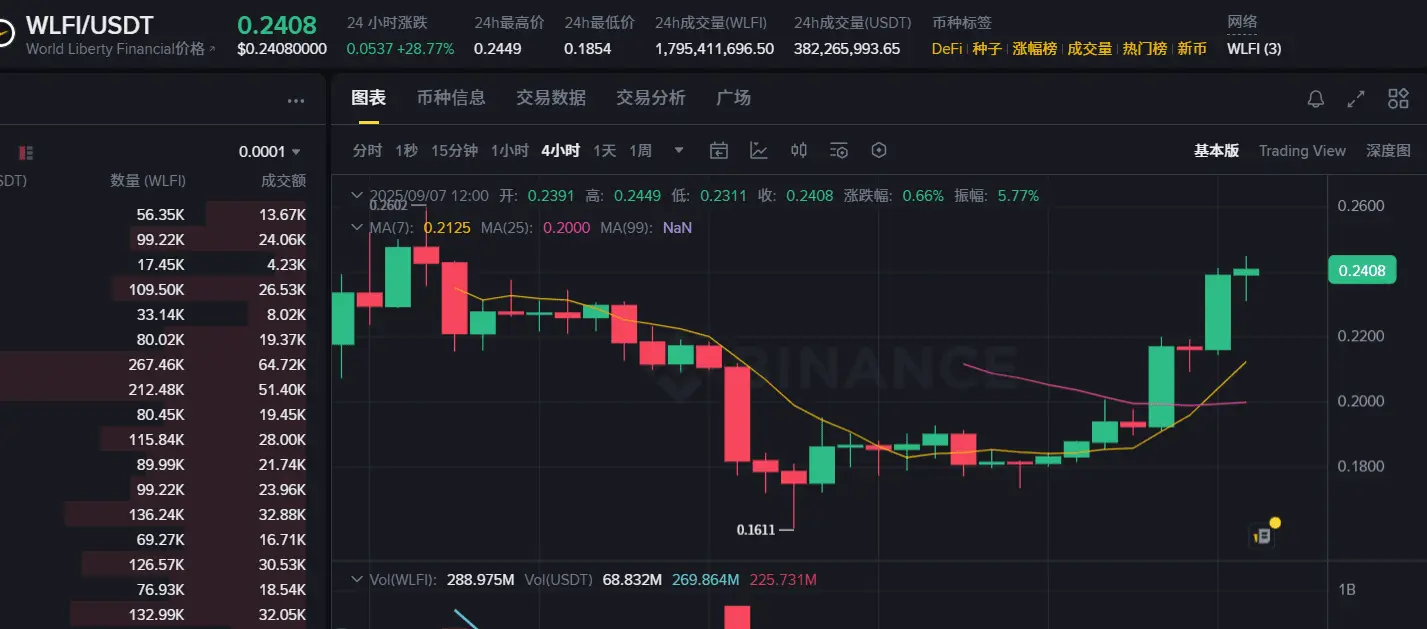Click the DeFi tag

tap(947, 48)
